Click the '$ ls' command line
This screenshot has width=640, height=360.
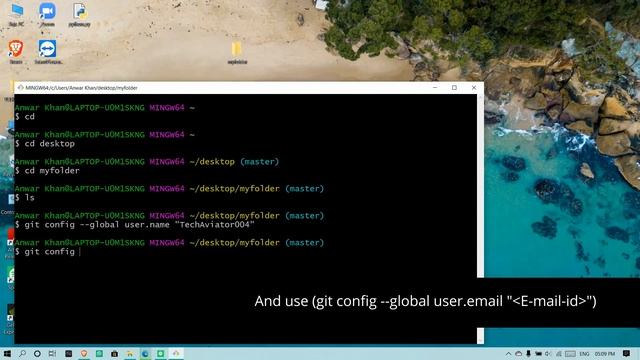tap(25, 198)
